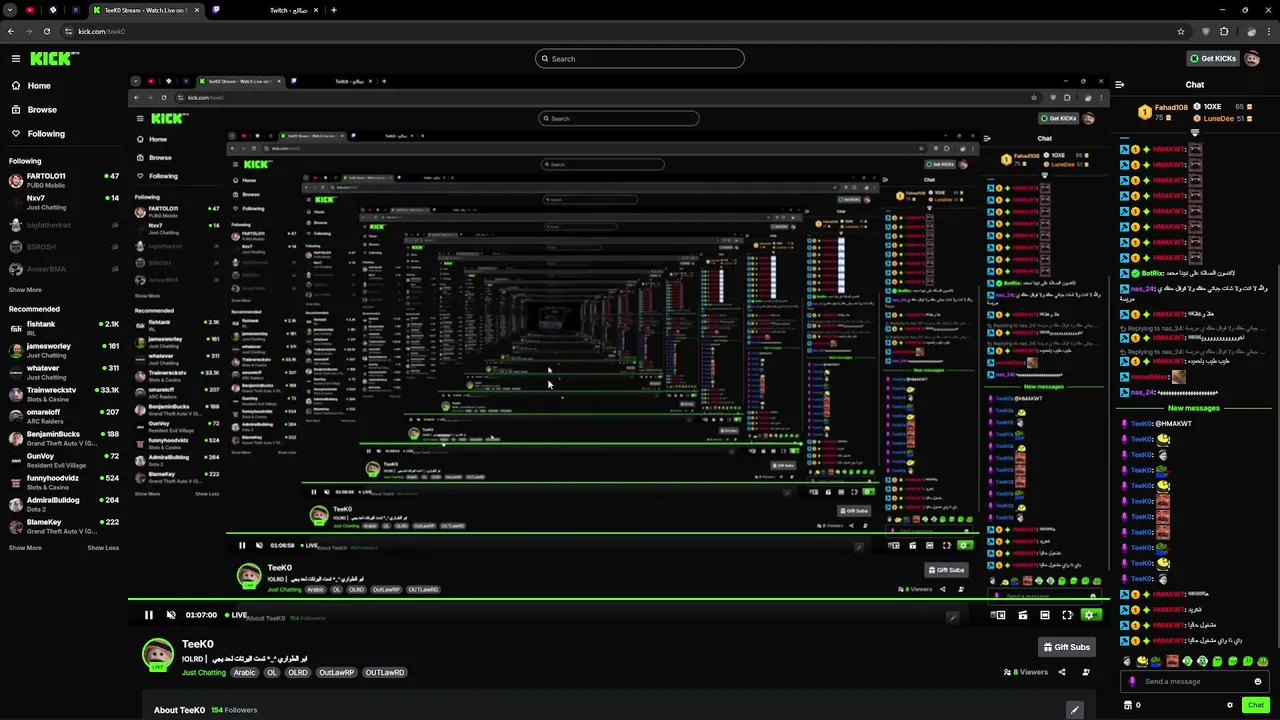The image size is (1280, 720).
Task: Click the Kick search field
Action: click(640, 59)
